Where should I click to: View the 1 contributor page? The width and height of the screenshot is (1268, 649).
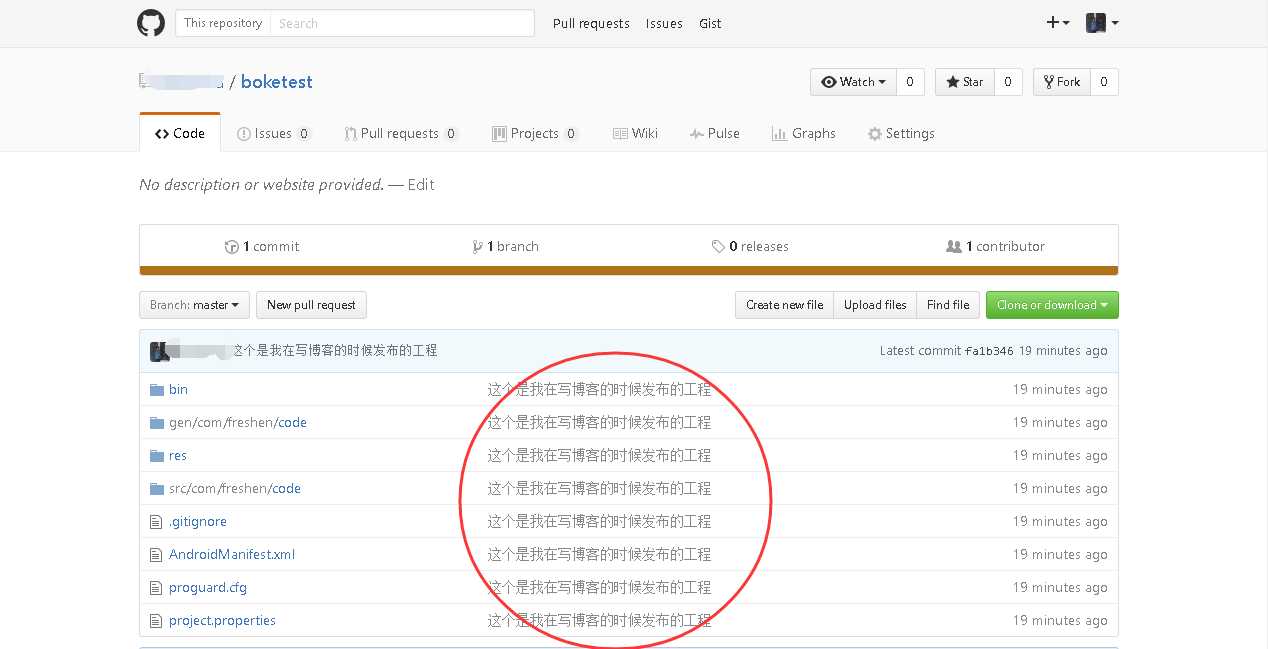point(995,246)
